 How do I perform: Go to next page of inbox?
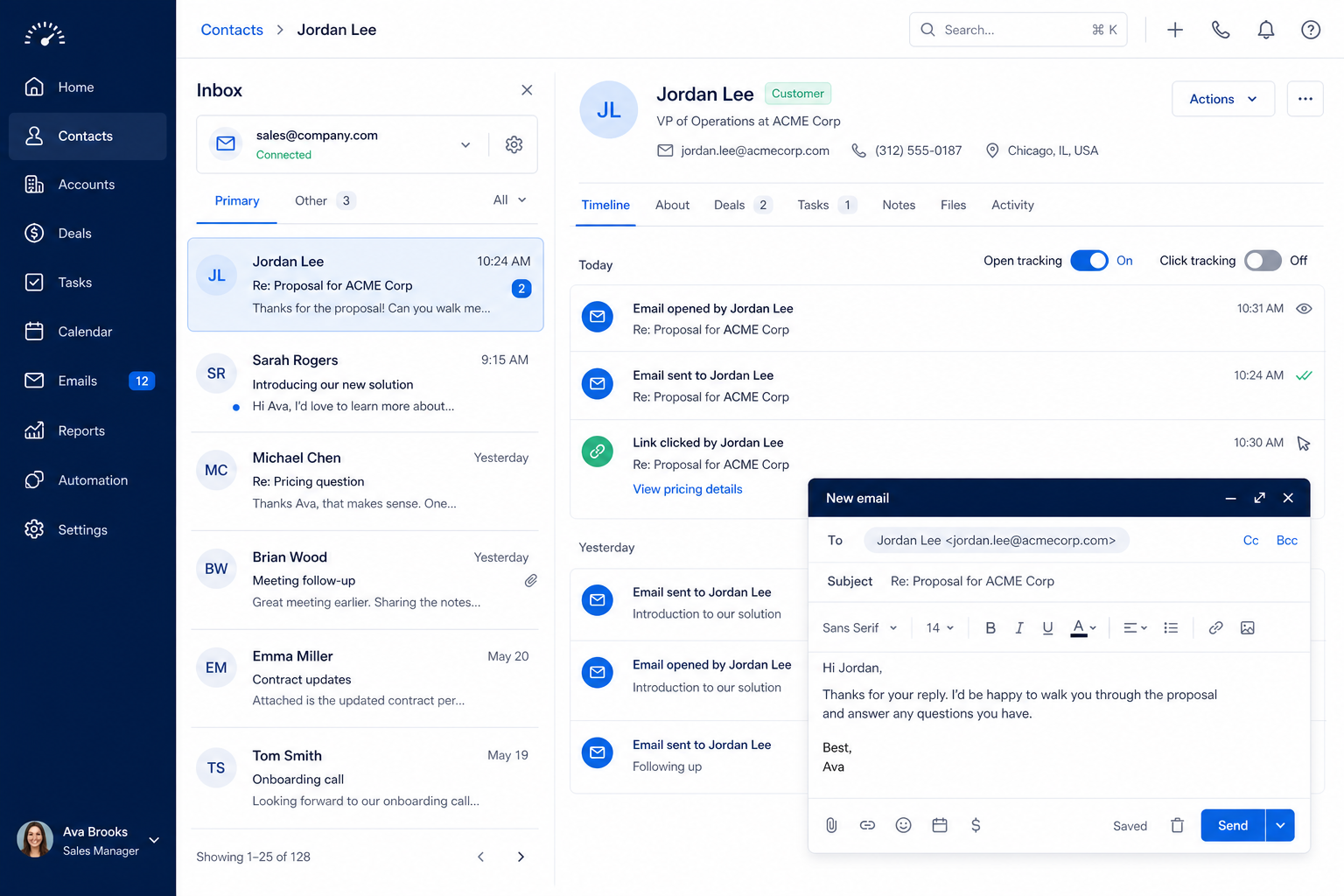521,857
